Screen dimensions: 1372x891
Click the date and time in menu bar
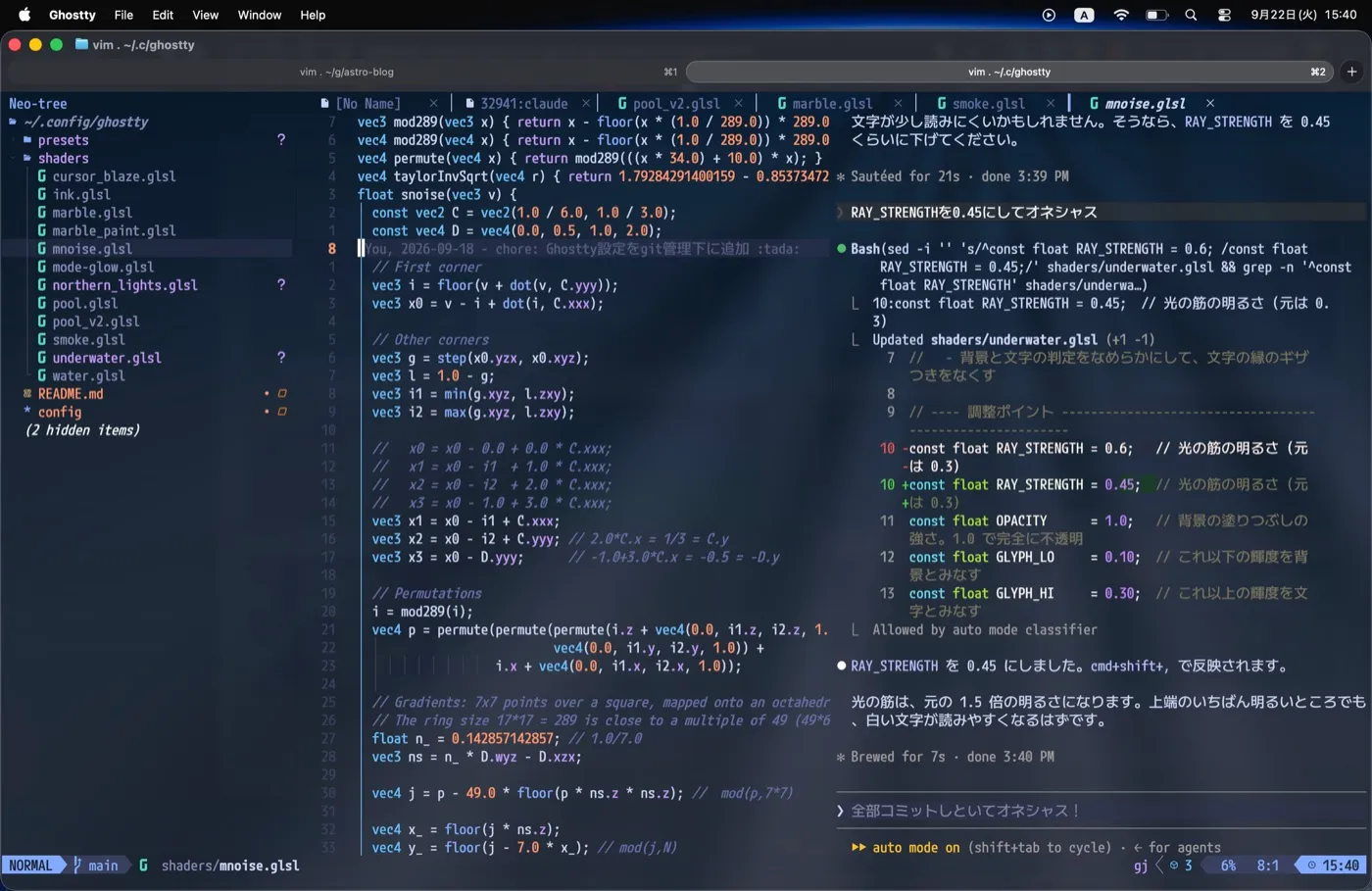pyautogui.click(x=1303, y=15)
